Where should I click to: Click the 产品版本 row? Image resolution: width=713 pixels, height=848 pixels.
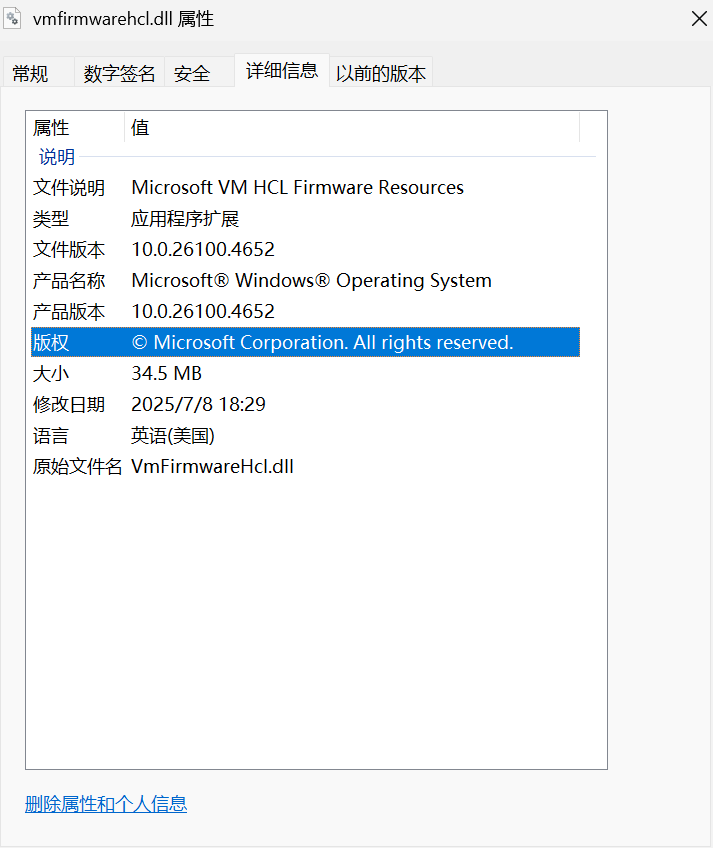[68, 311]
